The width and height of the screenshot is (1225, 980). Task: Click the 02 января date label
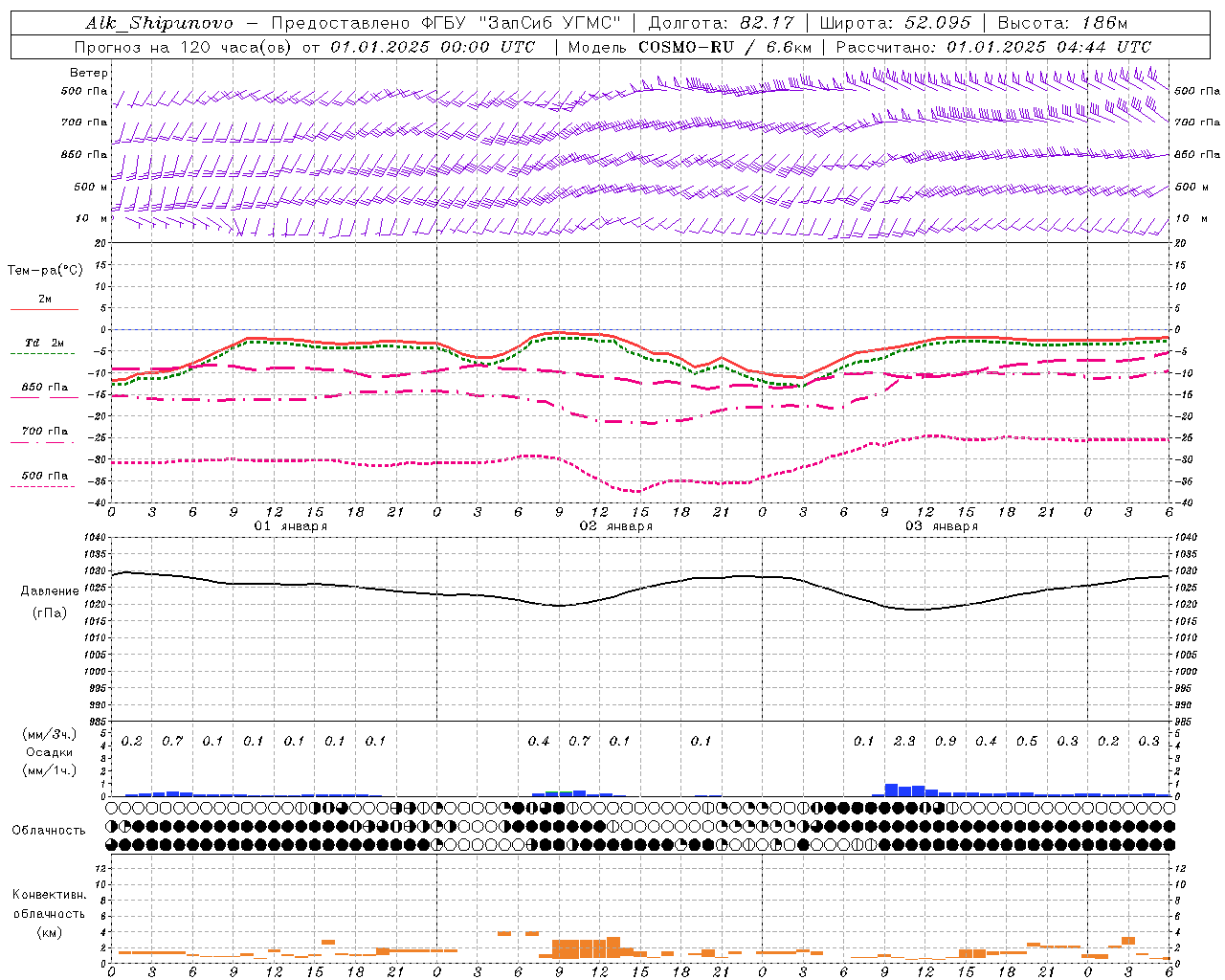615,526
